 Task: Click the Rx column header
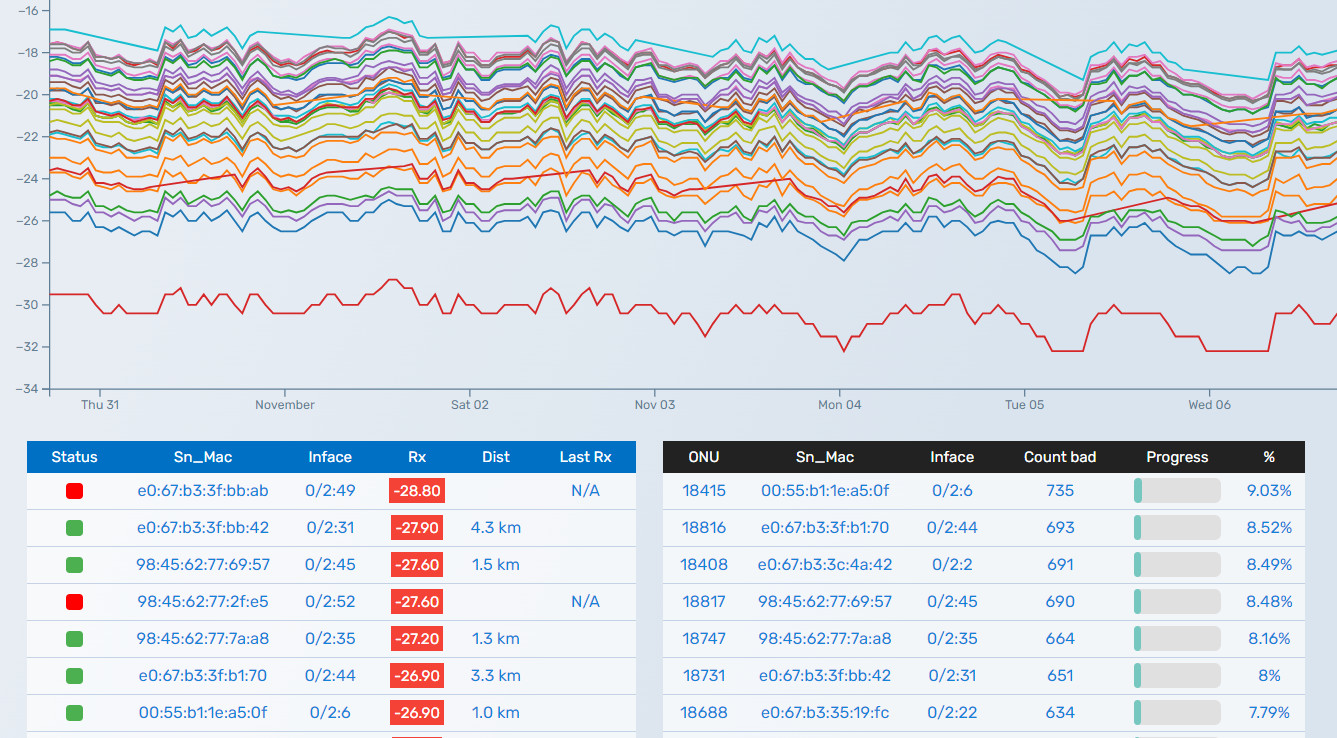[417, 457]
